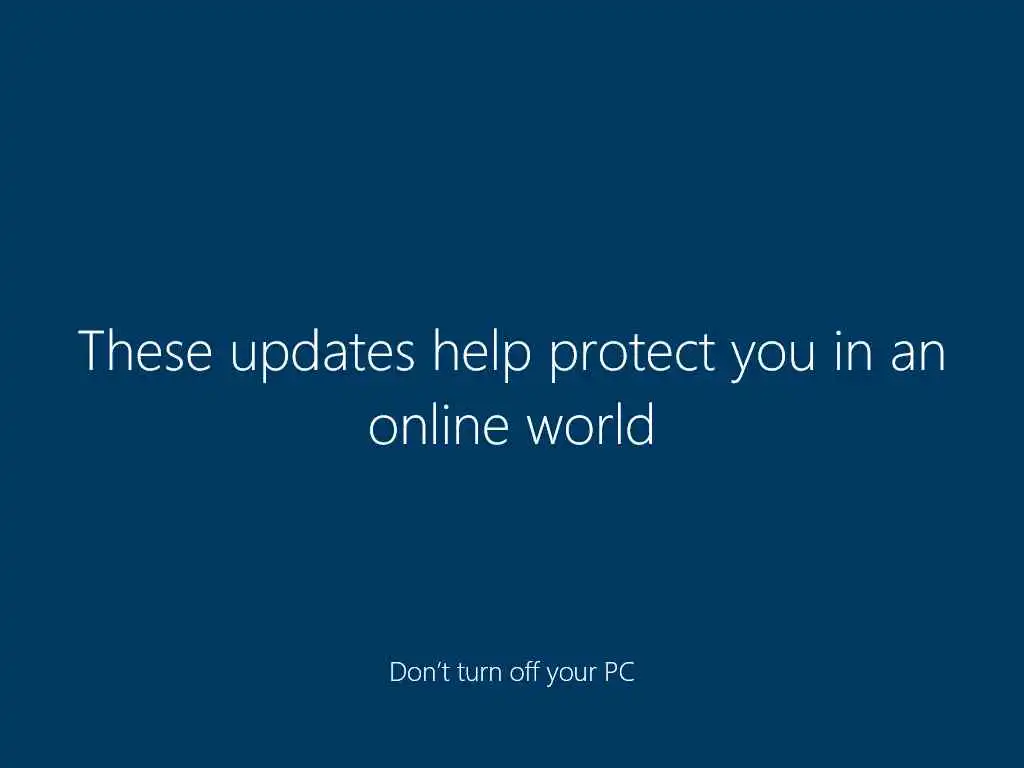This screenshot has width=1024, height=768.
Task: Click the word "off" in the warning
Action: [x=524, y=672]
